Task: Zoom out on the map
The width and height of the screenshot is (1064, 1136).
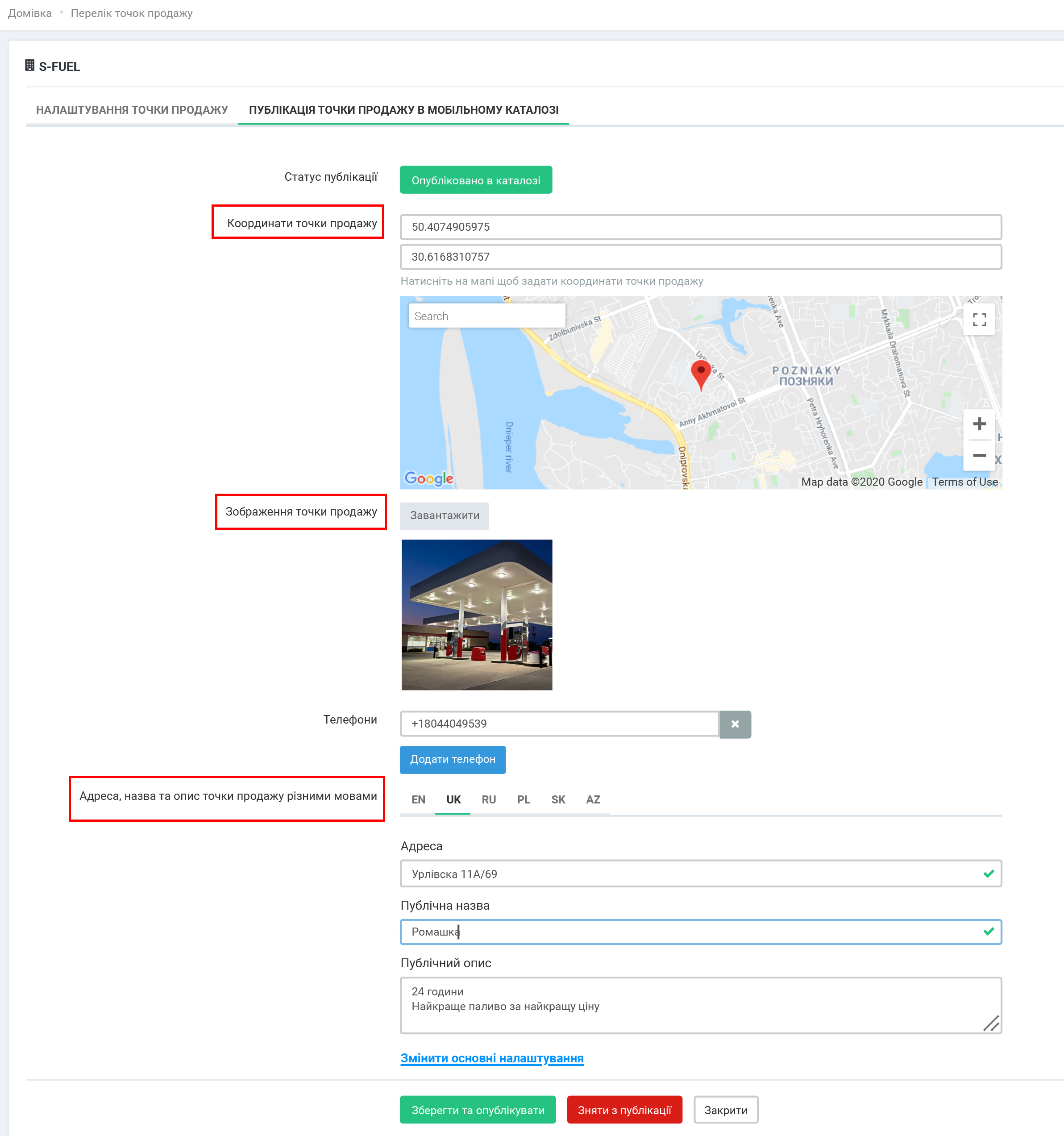Action: tap(979, 455)
